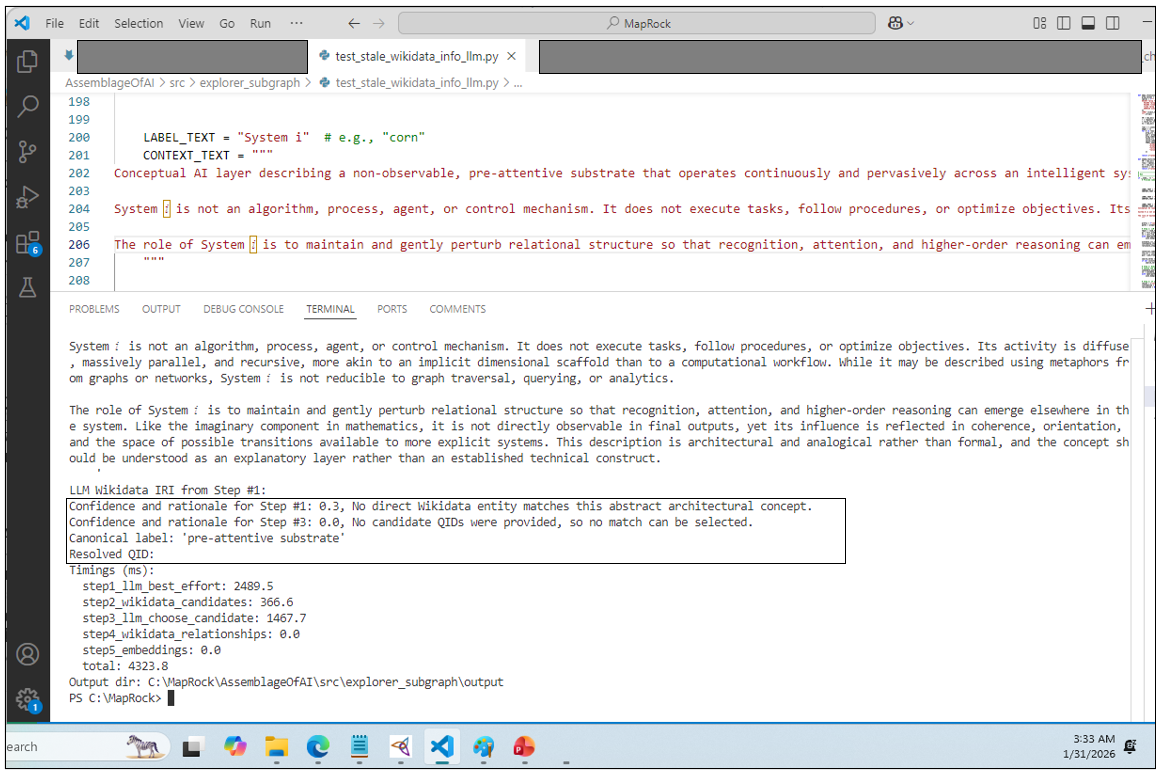Open the Run and Debug view

pos(28,197)
